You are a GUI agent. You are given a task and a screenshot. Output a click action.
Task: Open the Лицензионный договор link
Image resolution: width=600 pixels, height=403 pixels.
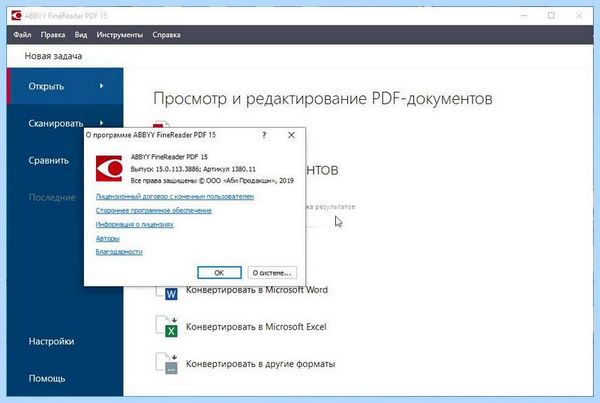pyautogui.click(x=174, y=196)
